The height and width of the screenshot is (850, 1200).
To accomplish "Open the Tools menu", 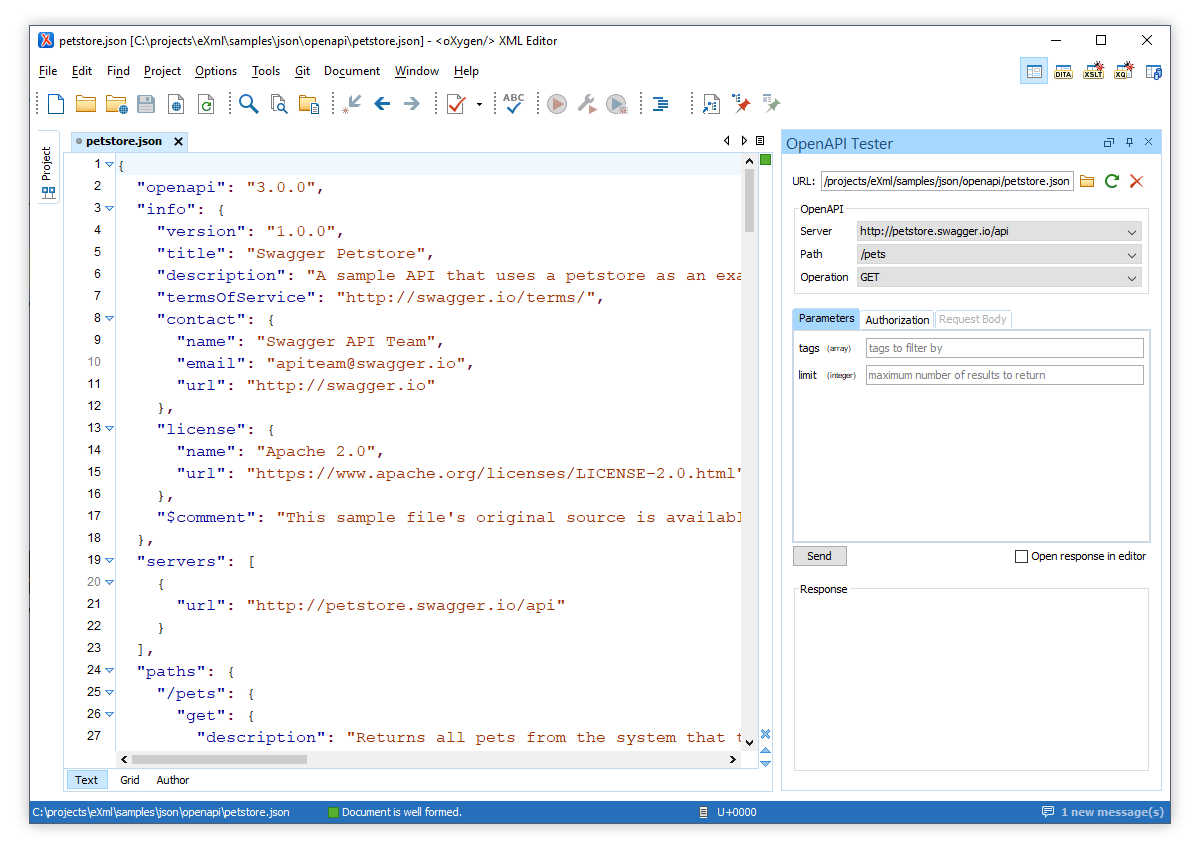I will pyautogui.click(x=266, y=71).
